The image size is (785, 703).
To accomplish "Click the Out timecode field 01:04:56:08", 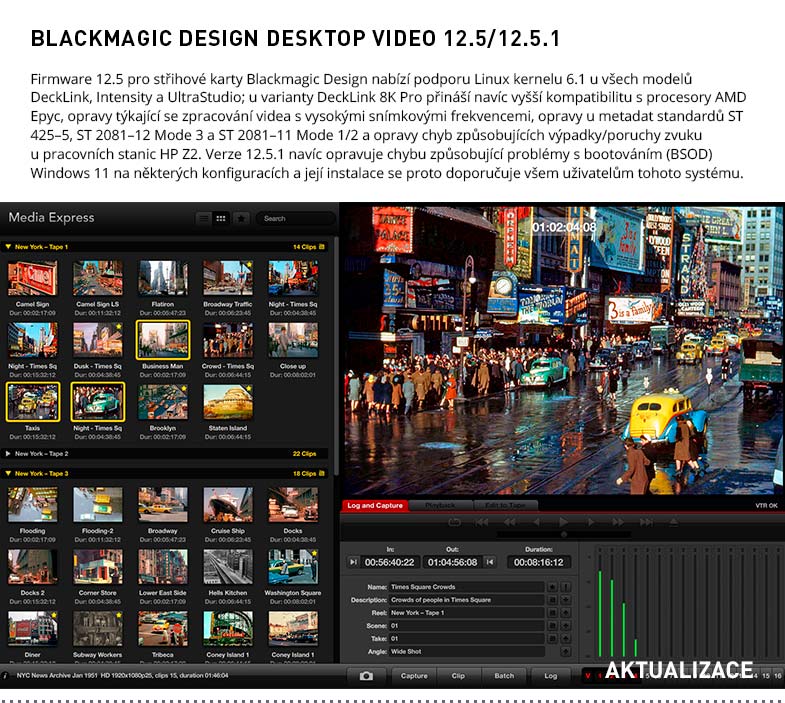I will [x=453, y=562].
